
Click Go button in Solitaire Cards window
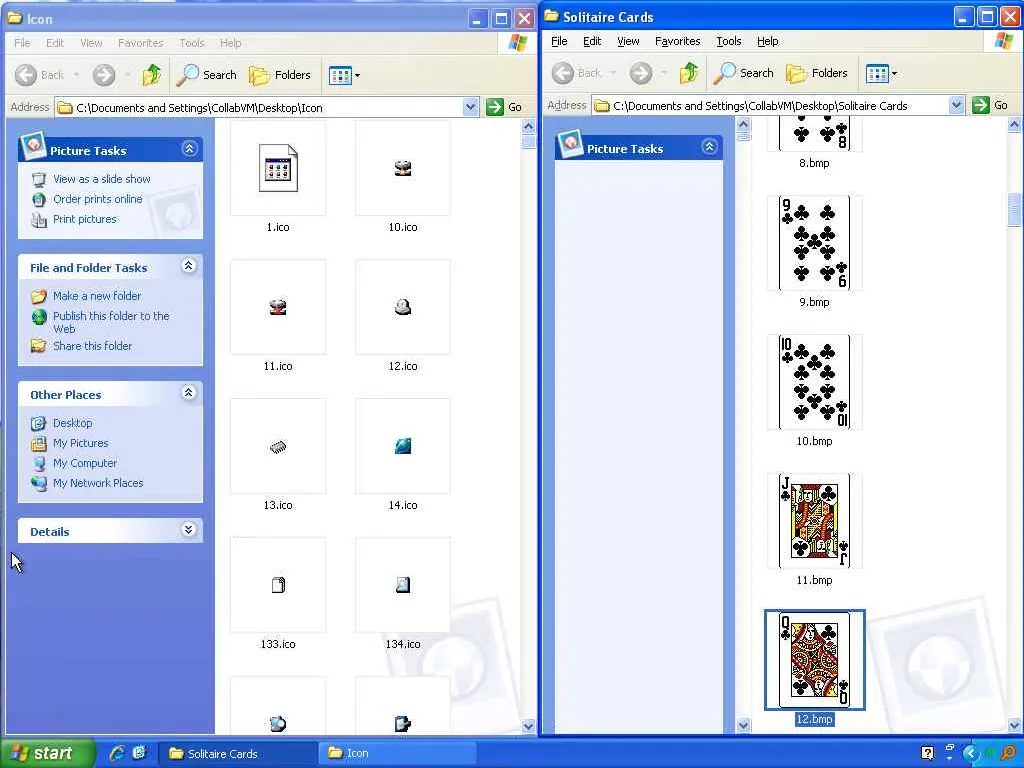coord(991,105)
